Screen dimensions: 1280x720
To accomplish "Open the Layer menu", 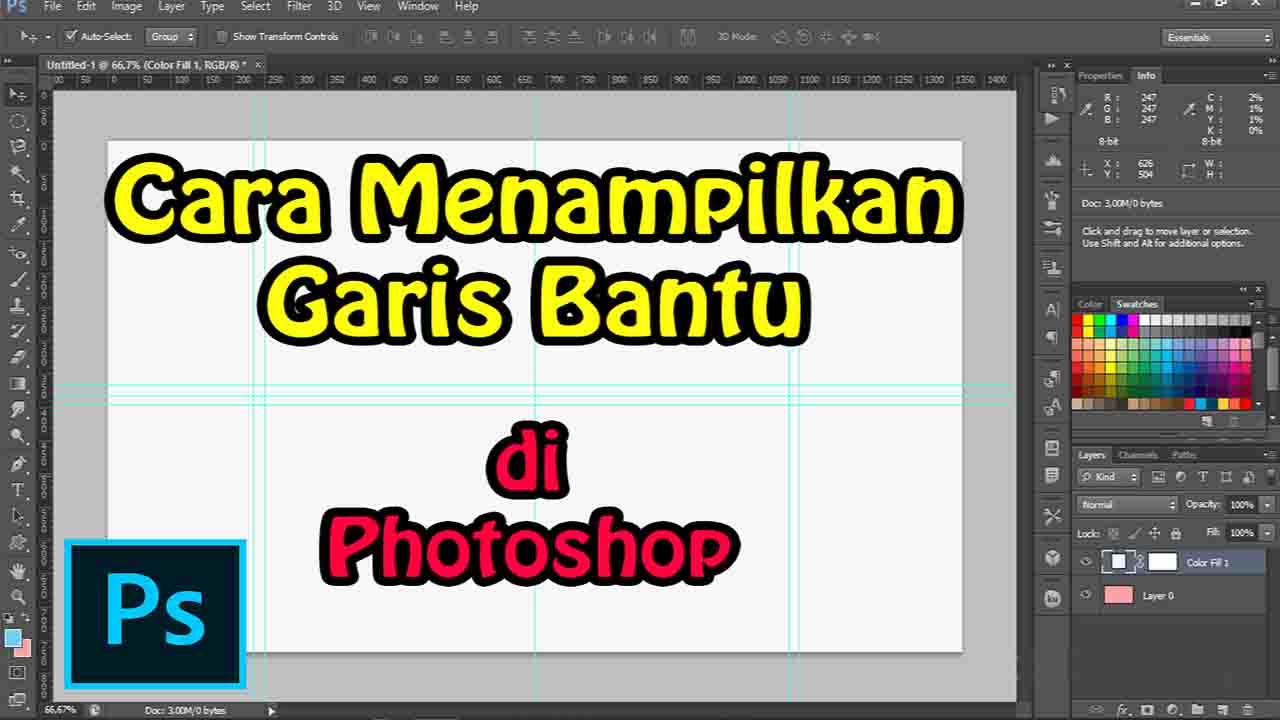I will pos(171,6).
